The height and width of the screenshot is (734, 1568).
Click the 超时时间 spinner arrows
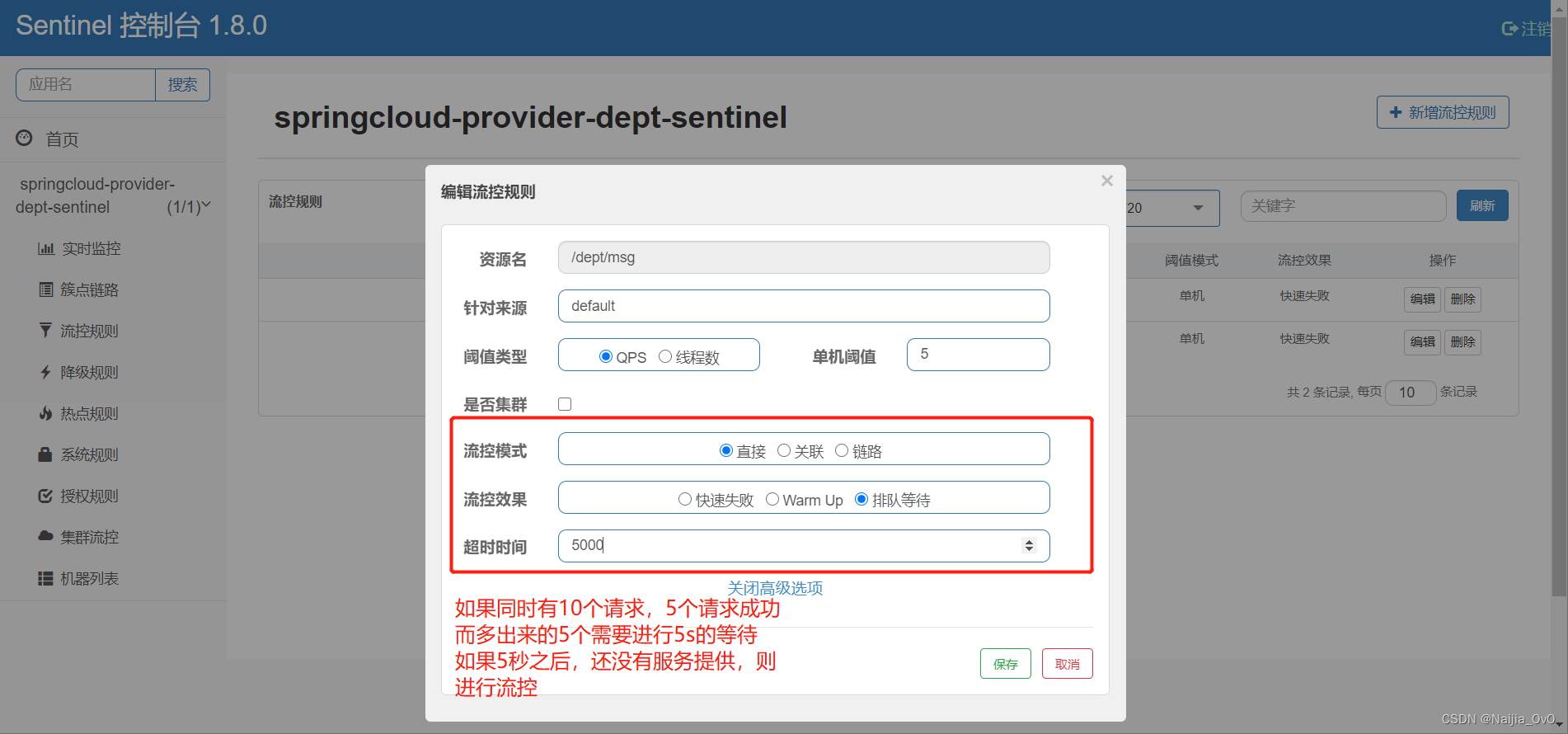point(1029,545)
